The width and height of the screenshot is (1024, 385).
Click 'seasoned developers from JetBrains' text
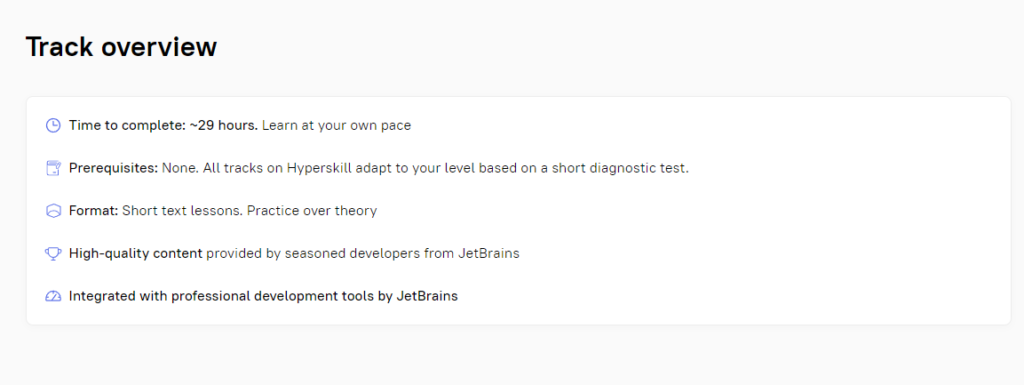pos(402,253)
